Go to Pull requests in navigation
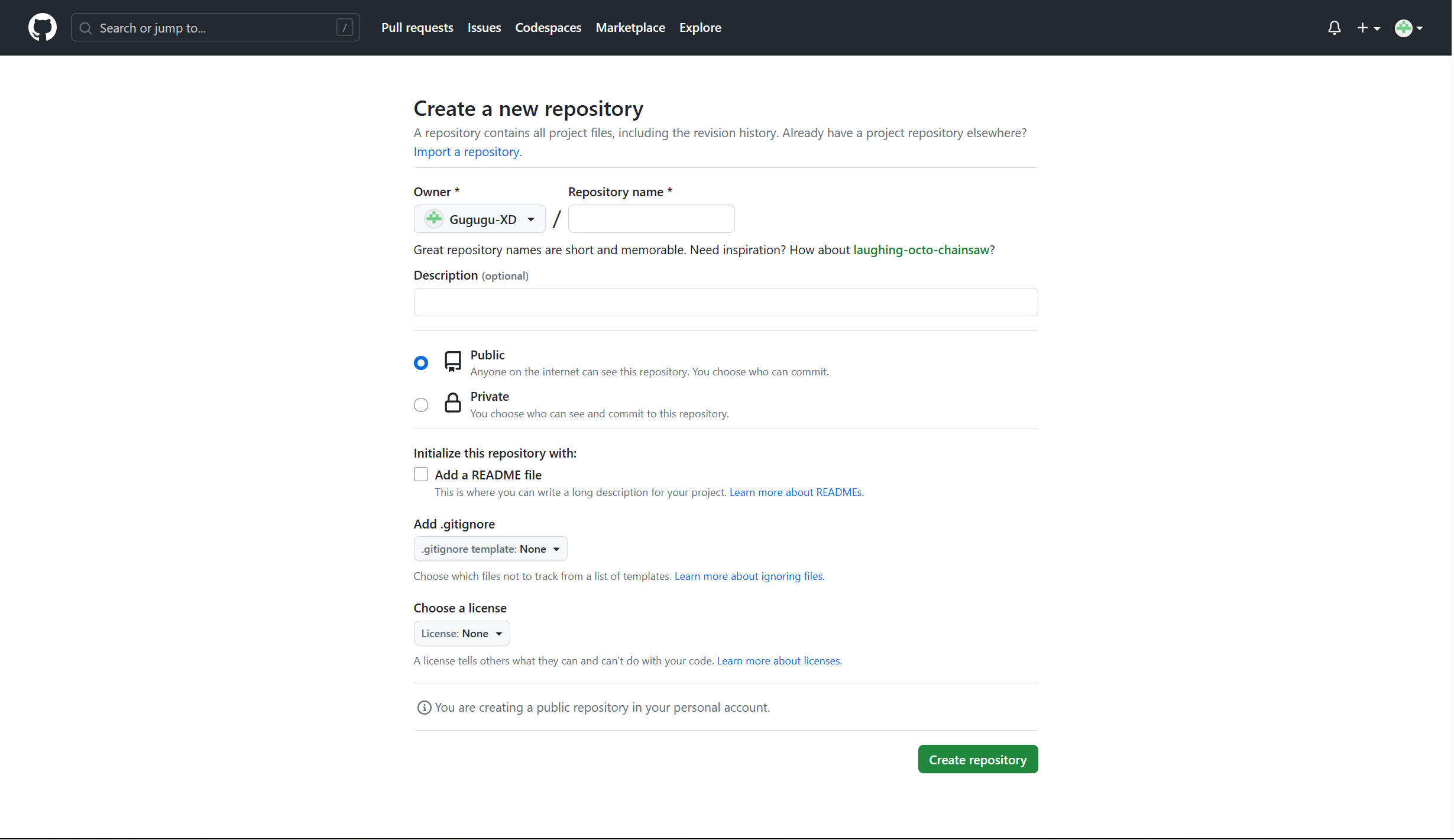Viewport: 1454px width, 840px height. pos(417,28)
